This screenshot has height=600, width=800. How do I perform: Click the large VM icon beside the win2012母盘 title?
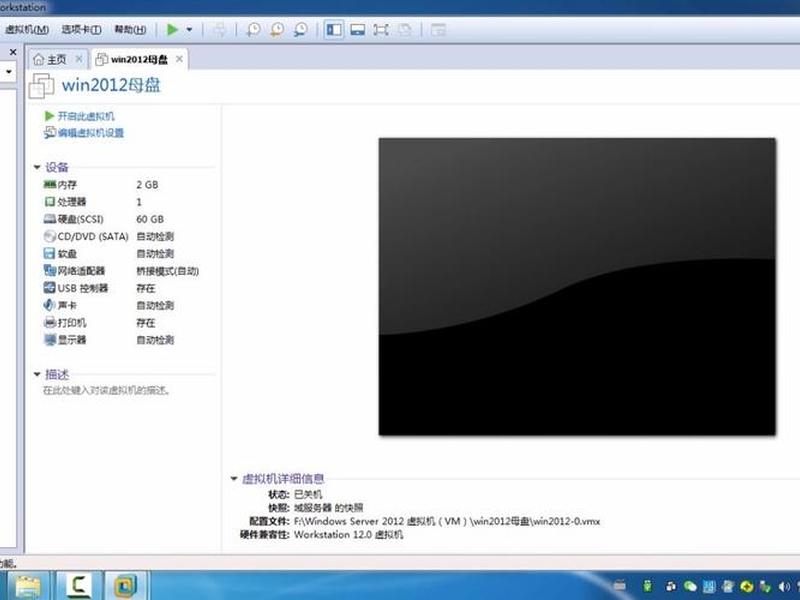coord(41,85)
